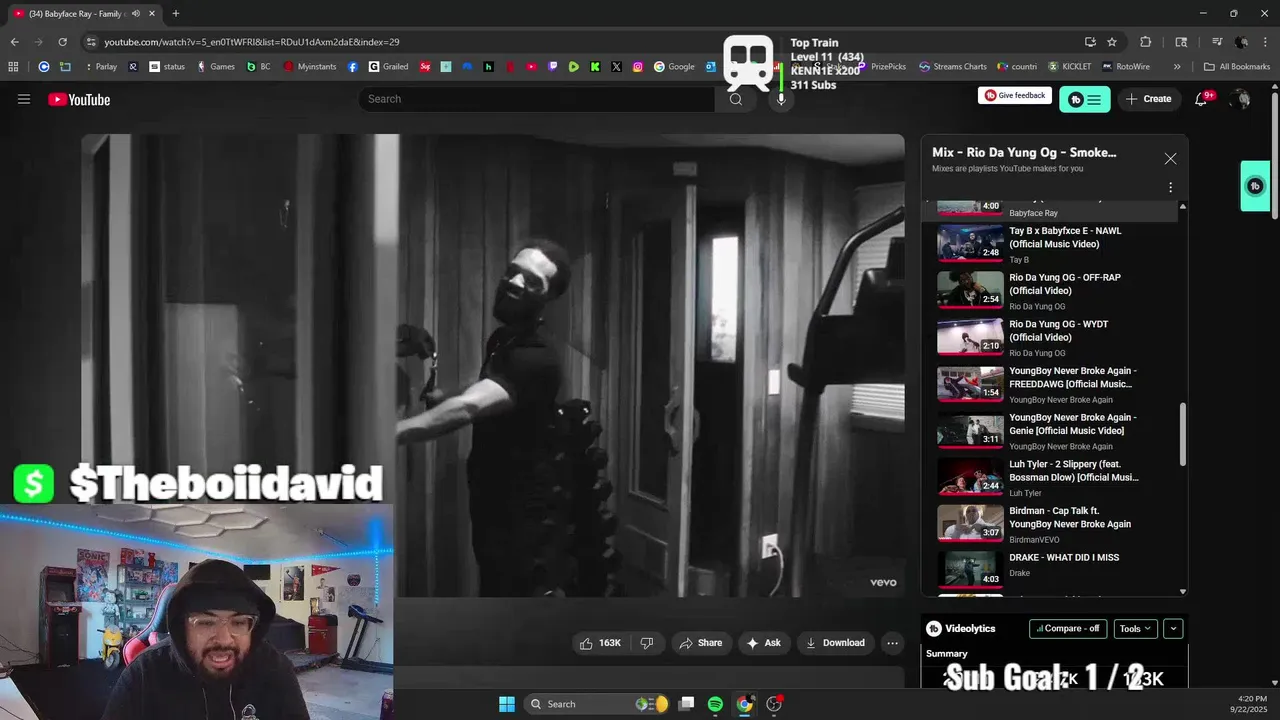Open the Facebook bookmark icon
The width and height of the screenshot is (1280, 720).
(x=353, y=67)
